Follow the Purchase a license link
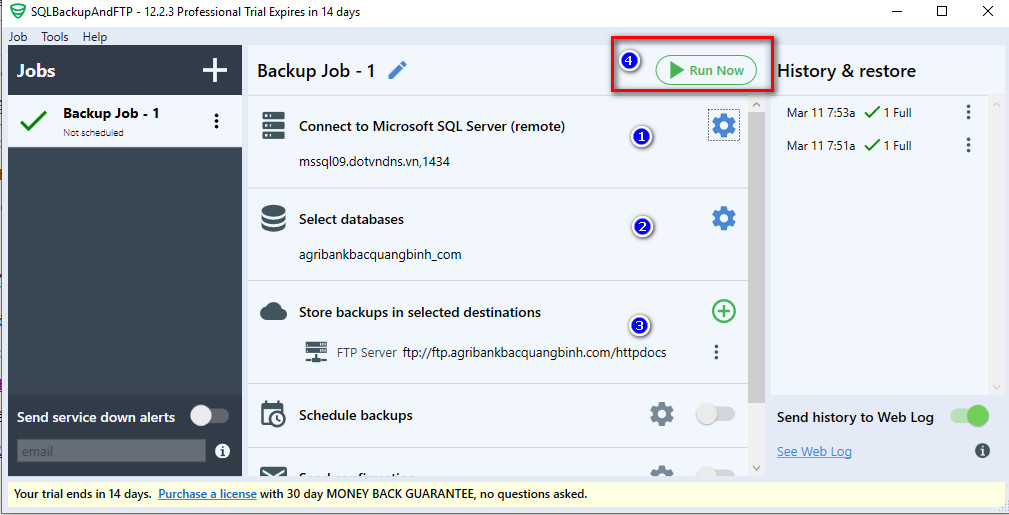The image size is (1009, 515). click(x=207, y=494)
